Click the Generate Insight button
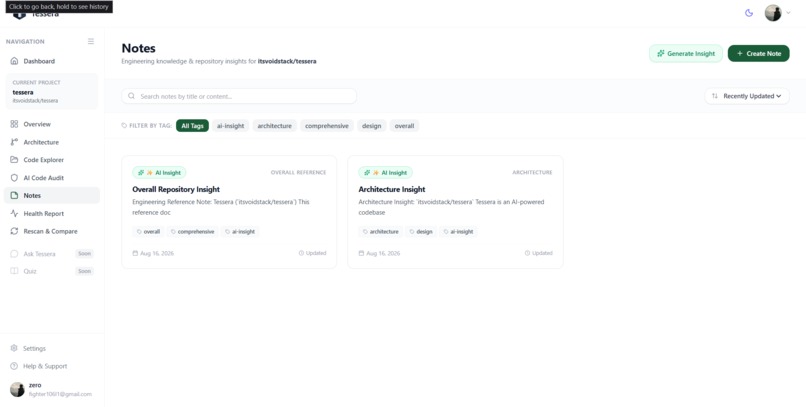 [686, 53]
